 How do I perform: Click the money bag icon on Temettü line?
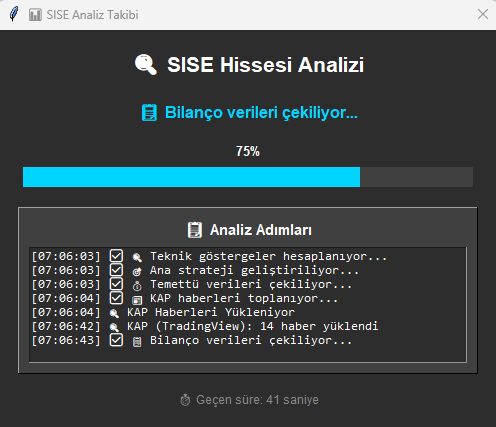tap(137, 286)
